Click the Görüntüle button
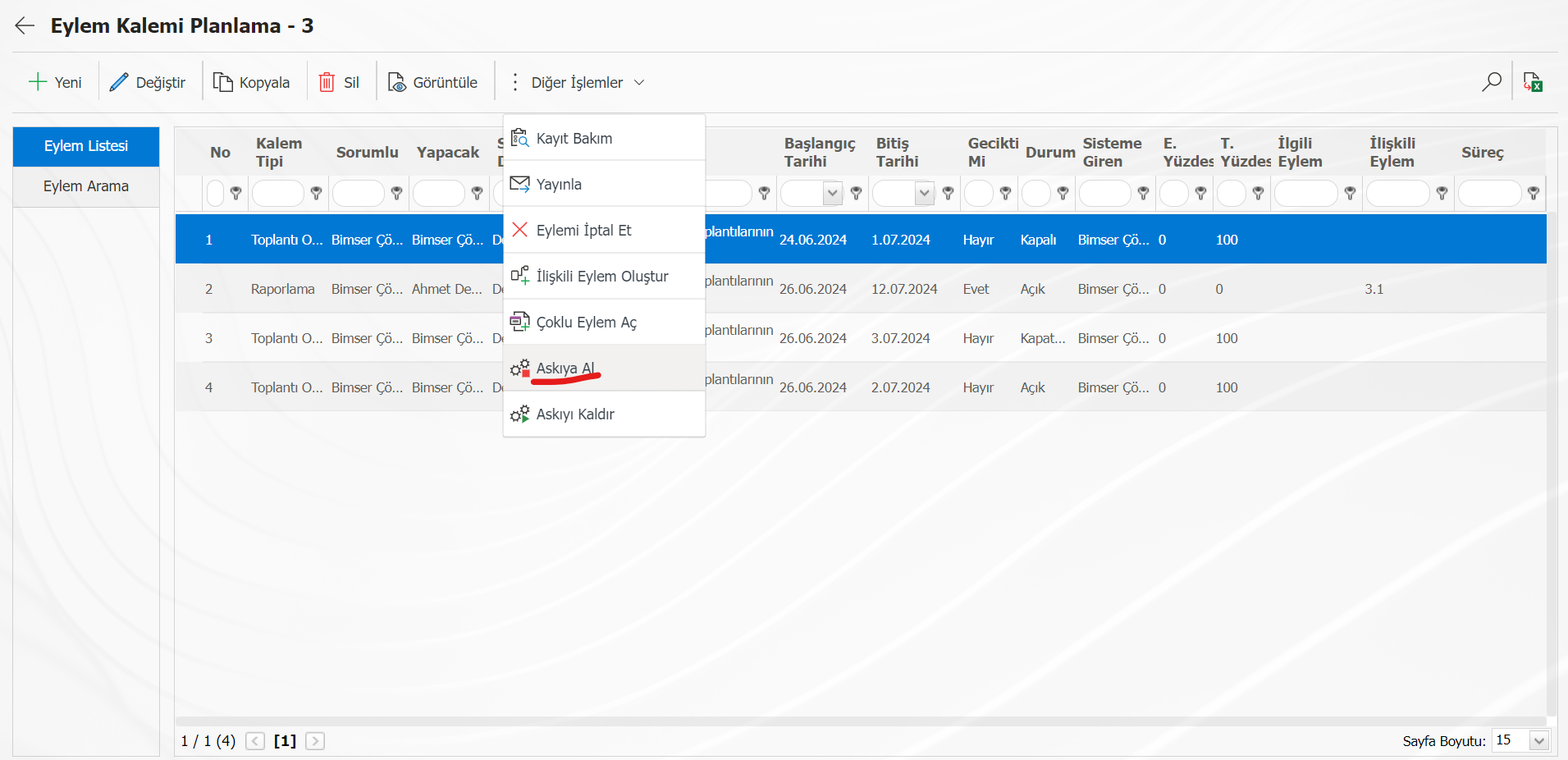 [433, 82]
